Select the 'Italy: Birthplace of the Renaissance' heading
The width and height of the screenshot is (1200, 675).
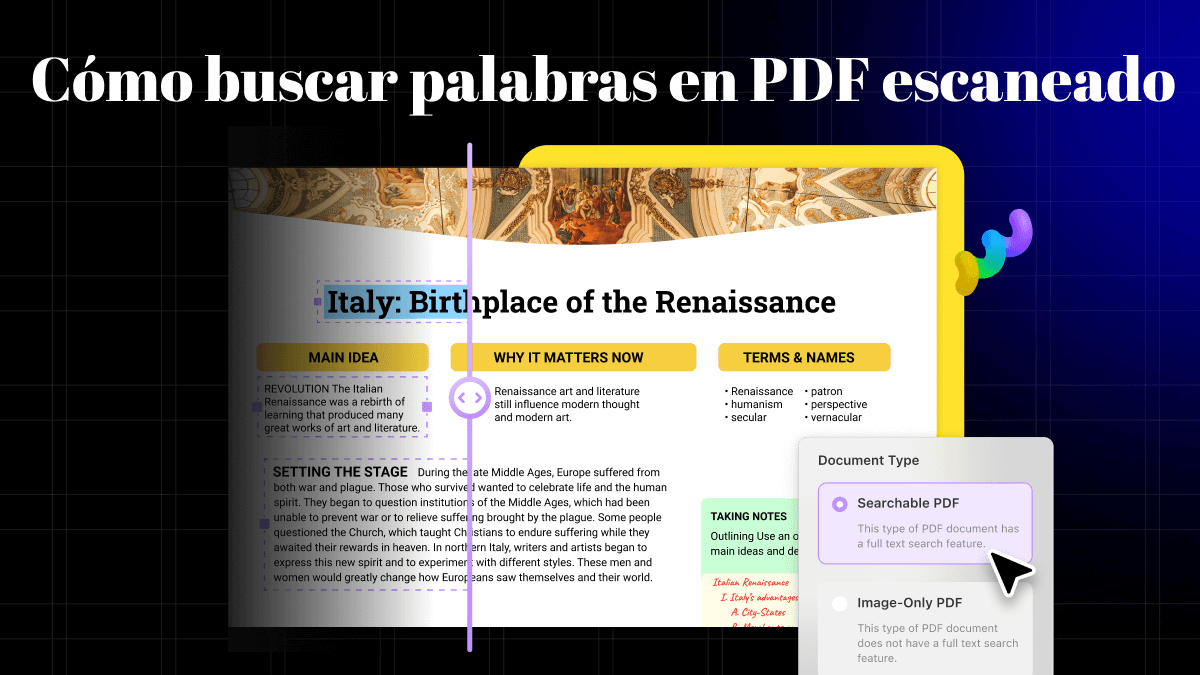pos(578,301)
